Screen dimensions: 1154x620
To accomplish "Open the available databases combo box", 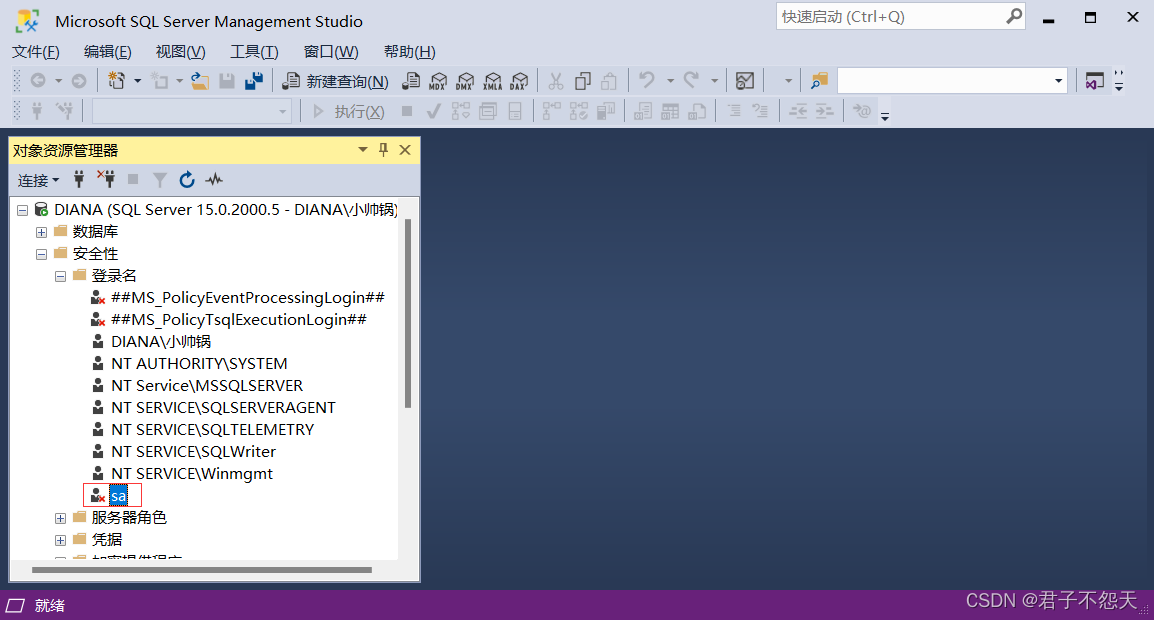I will pos(191,111).
